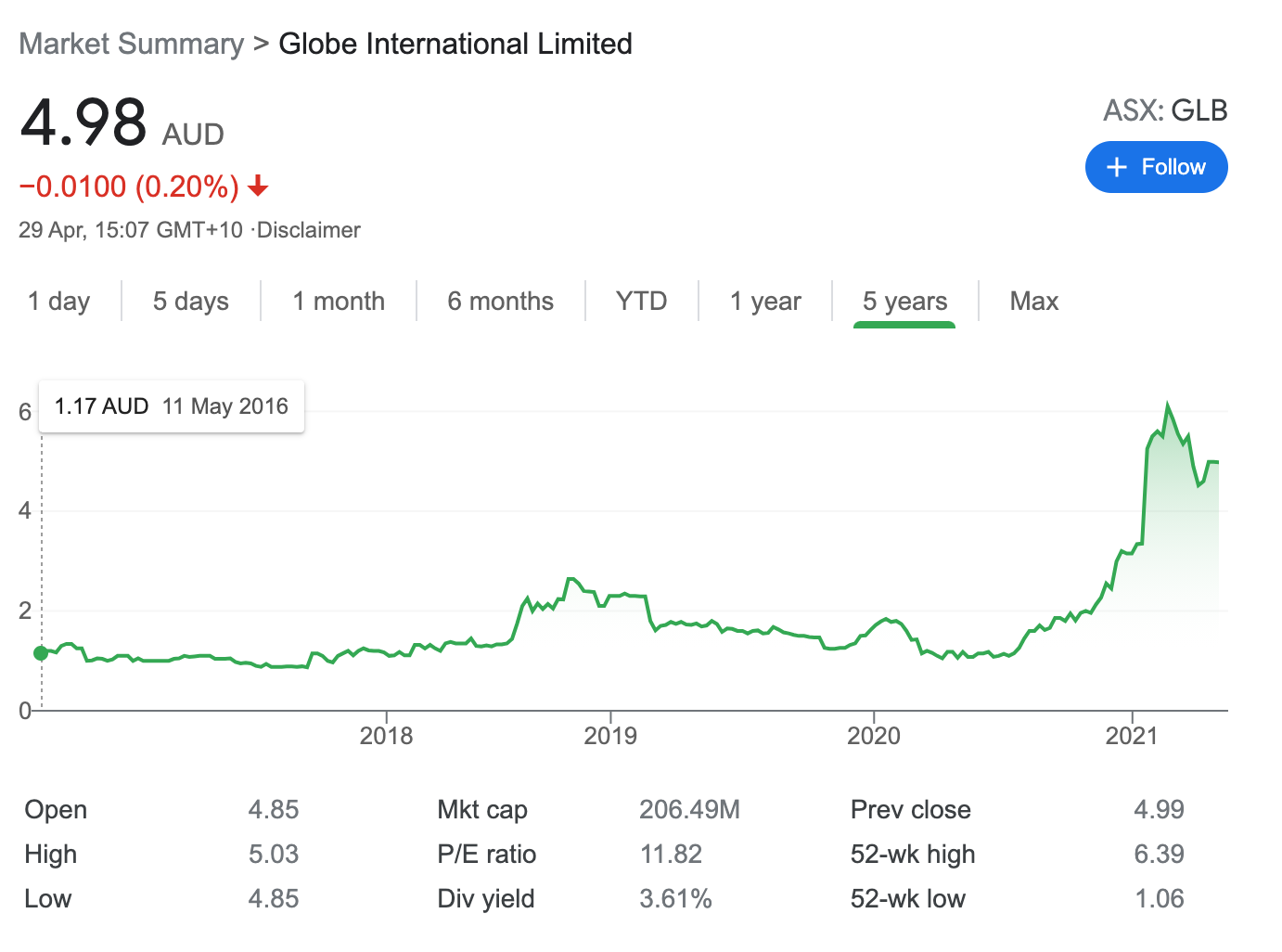Screen dimensions: 1282x952
Task: Click the 2021 x-axis label
Action: [x=1132, y=736]
